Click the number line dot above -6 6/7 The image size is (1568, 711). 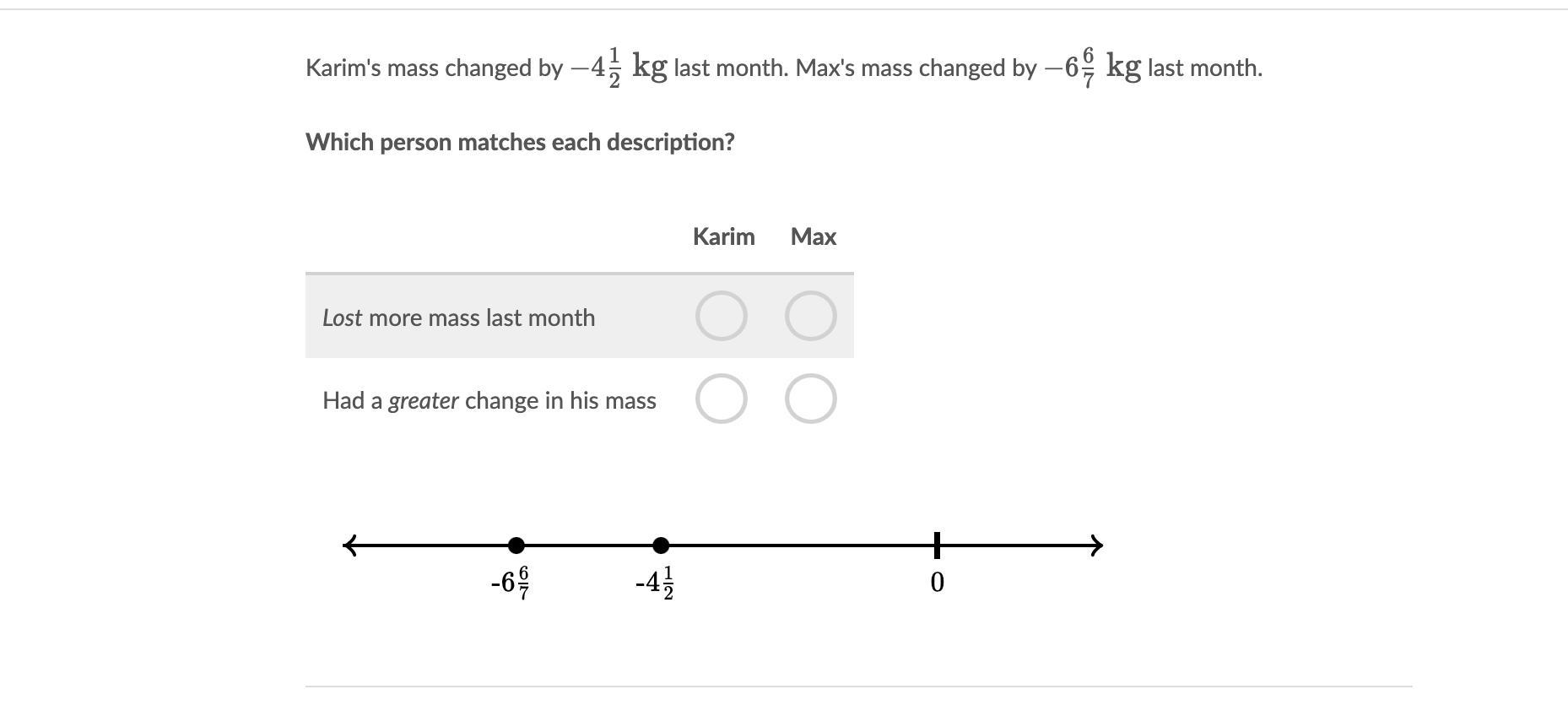coord(516,545)
